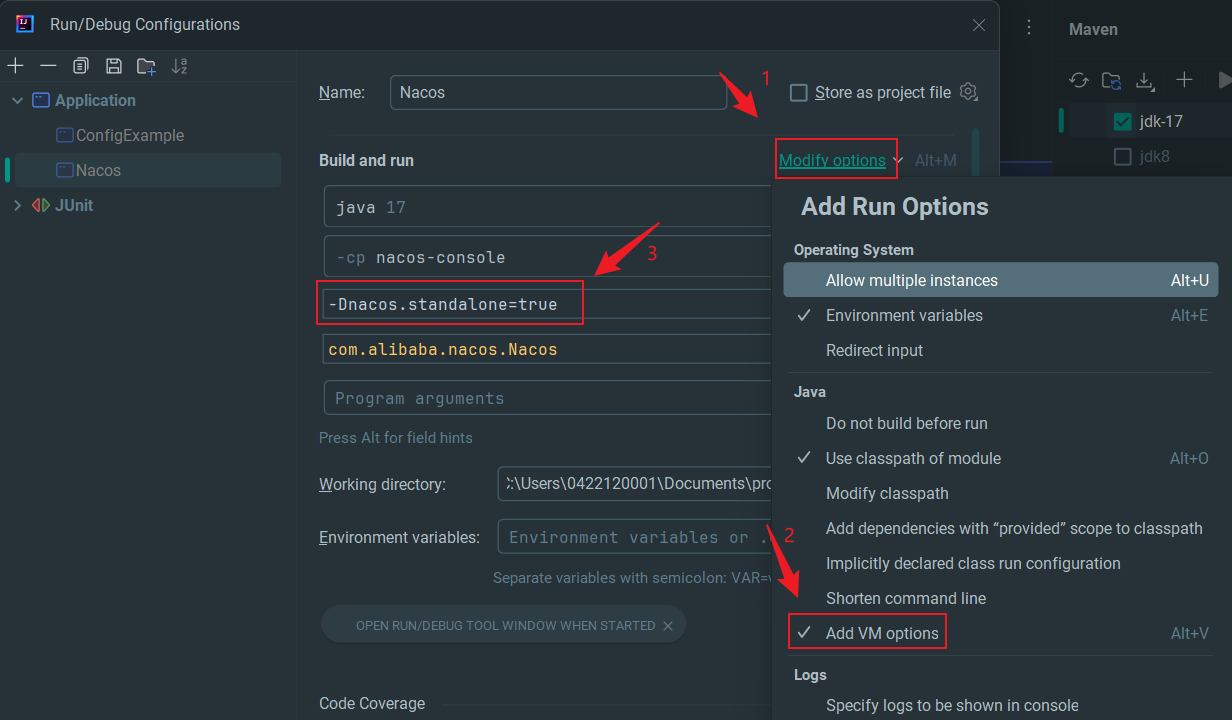This screenshot has width=1232, height=720.
Task: Choose Allow multiple instances option
Action: pyautogui.click(x=911, y=280)
